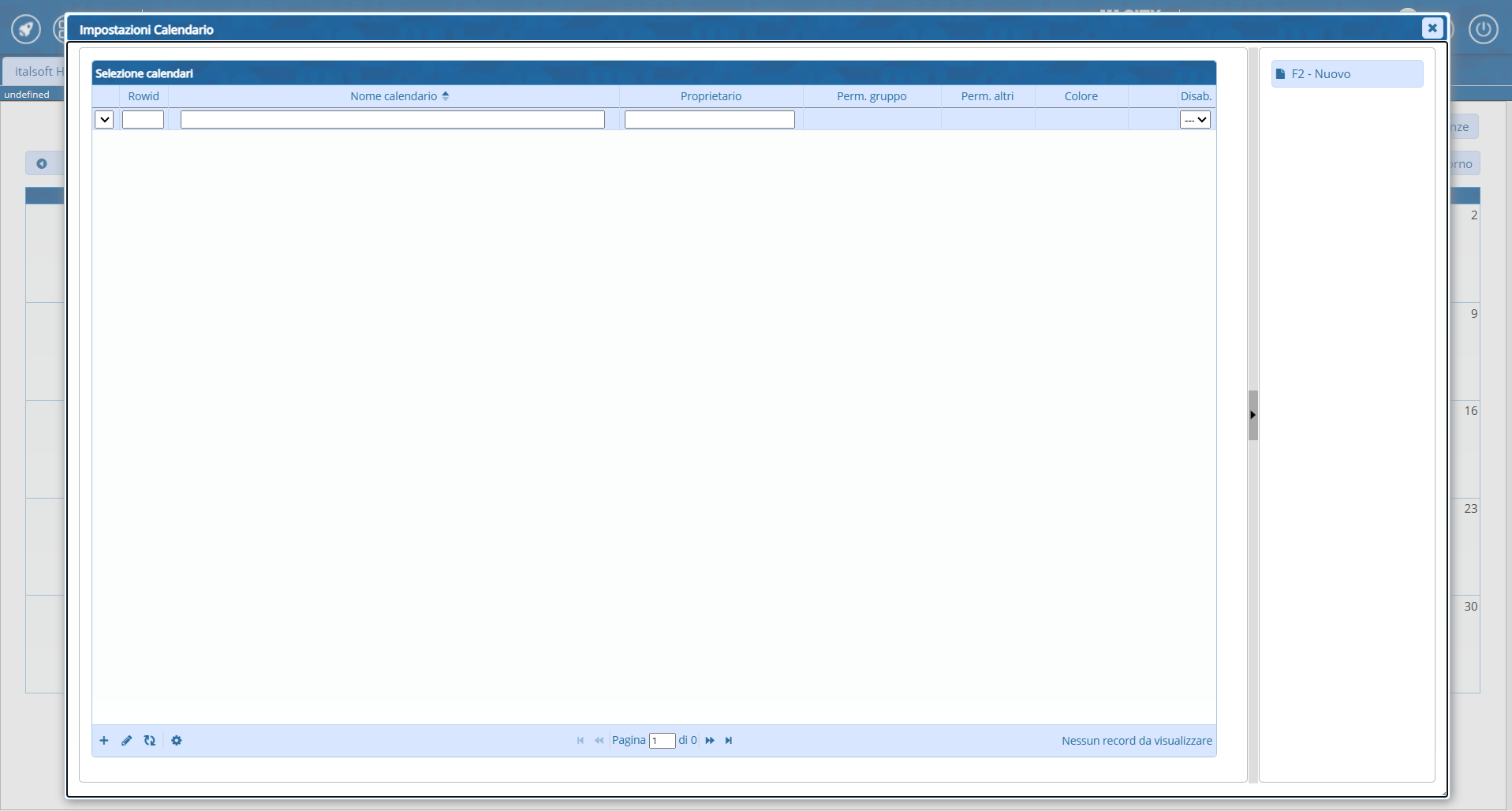Open grid settings with gear icon
This screenshot has height=811, width=1512.
tap(177, 741)
